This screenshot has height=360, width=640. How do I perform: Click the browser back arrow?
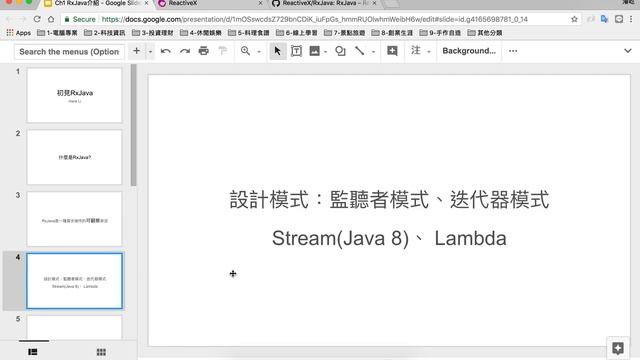[9, 19]
